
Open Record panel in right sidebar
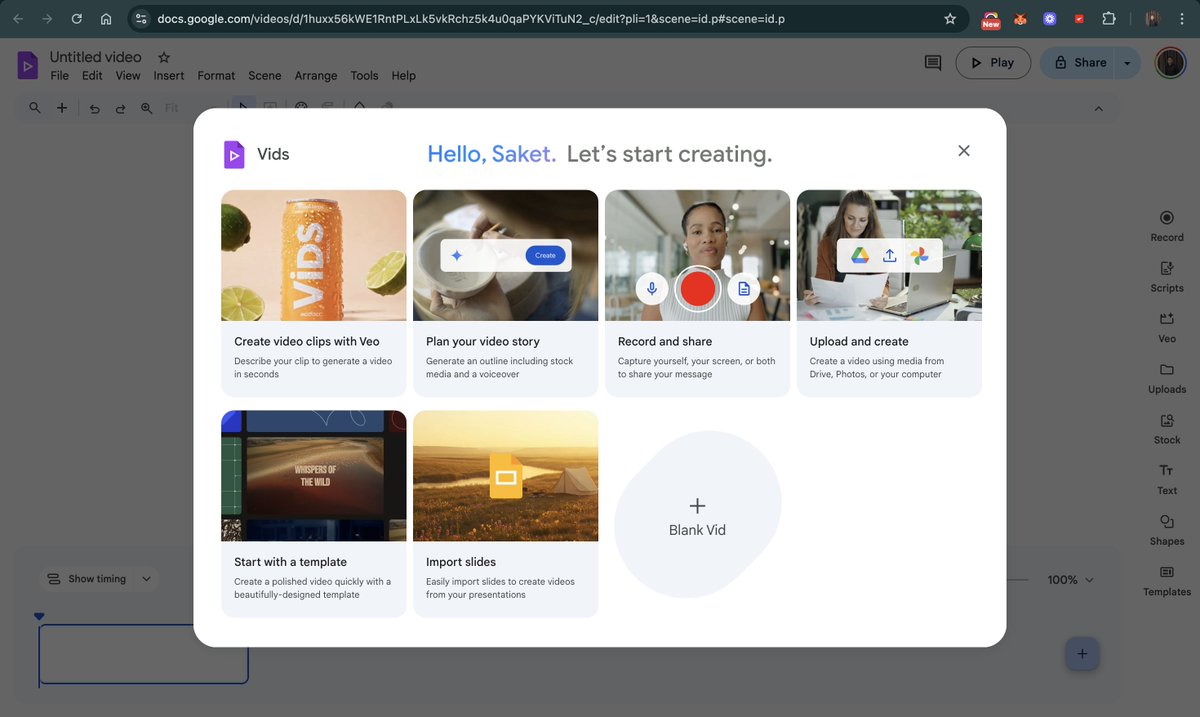click(x=1166, y=227)
